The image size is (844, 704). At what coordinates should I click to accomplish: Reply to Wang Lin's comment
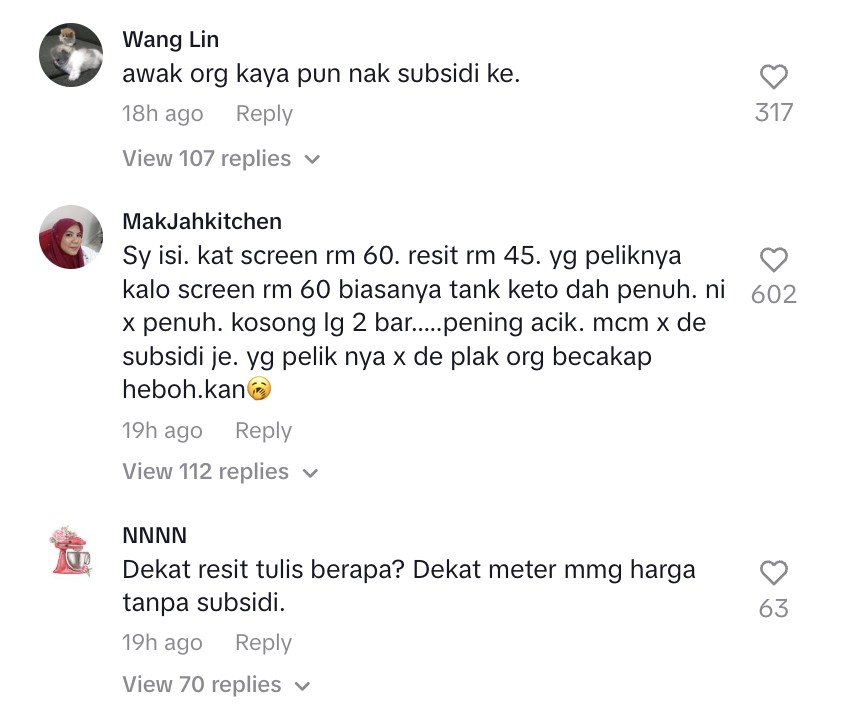click(264, 114)
